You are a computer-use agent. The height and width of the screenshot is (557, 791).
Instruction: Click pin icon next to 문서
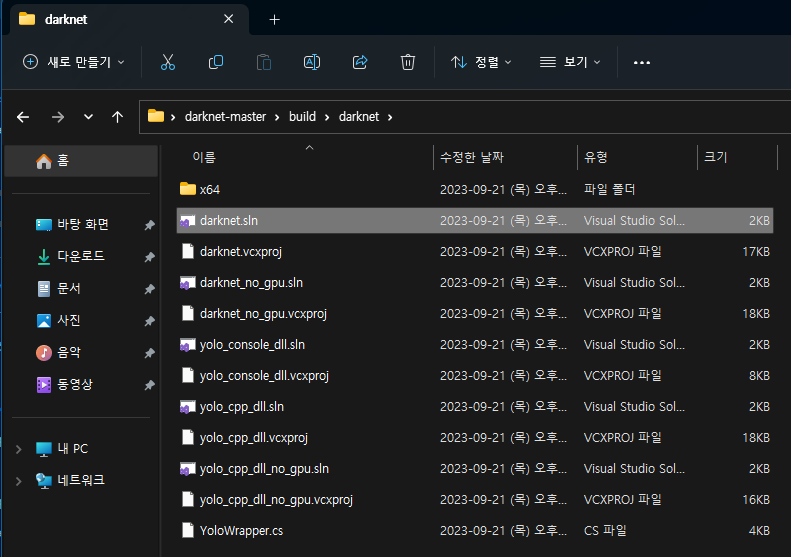point(149,289)
